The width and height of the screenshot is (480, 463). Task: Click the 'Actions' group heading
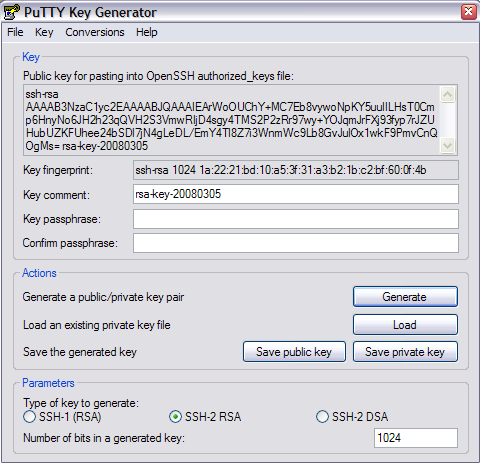pyautogui.click(x=39, y=273)
